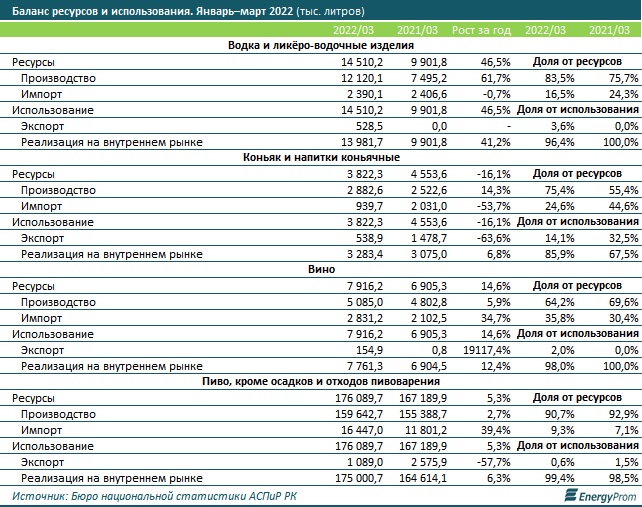Click wine import growth 34,7%
Screen dimensions: 642x507
click(x=495, y=318)
